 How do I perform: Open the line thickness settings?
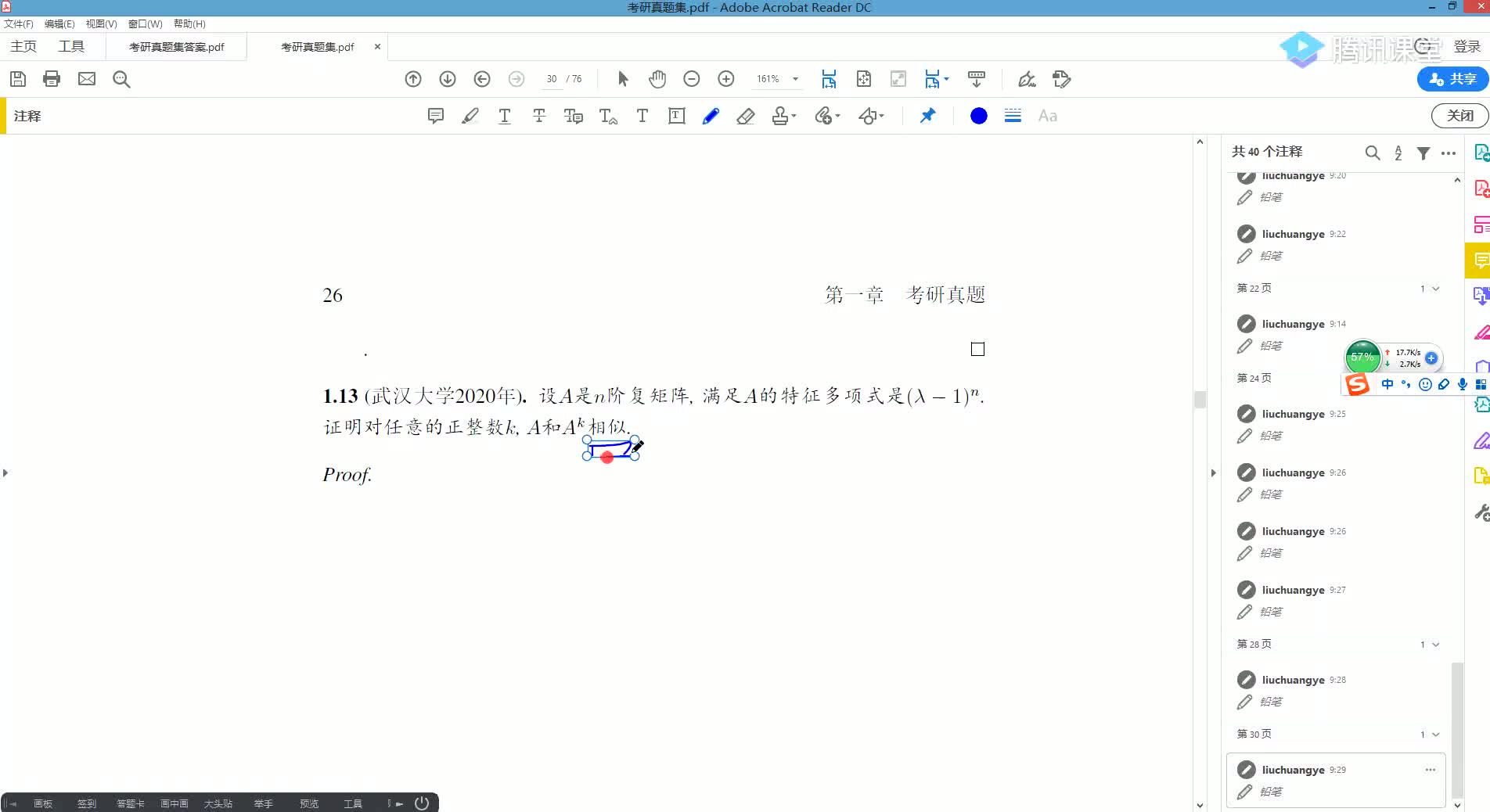[1013, 116]
